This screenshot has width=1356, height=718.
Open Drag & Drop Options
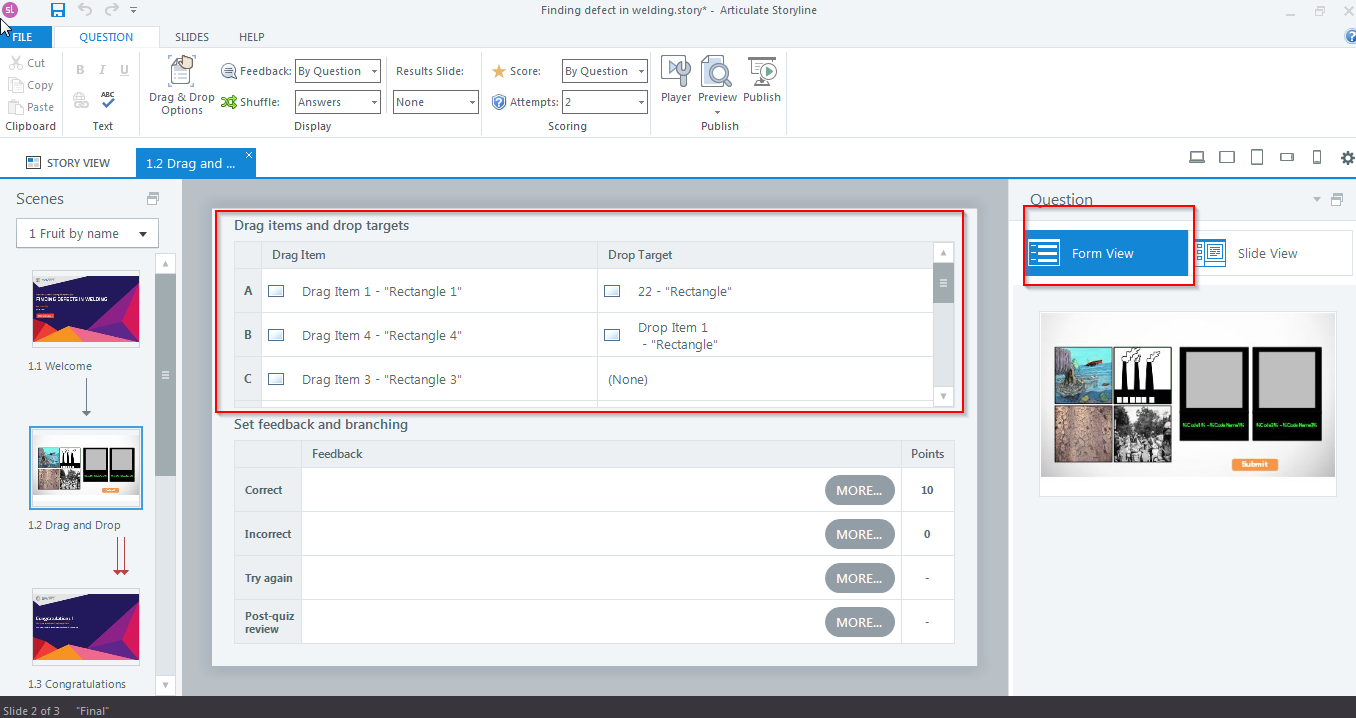click(181, 86)
